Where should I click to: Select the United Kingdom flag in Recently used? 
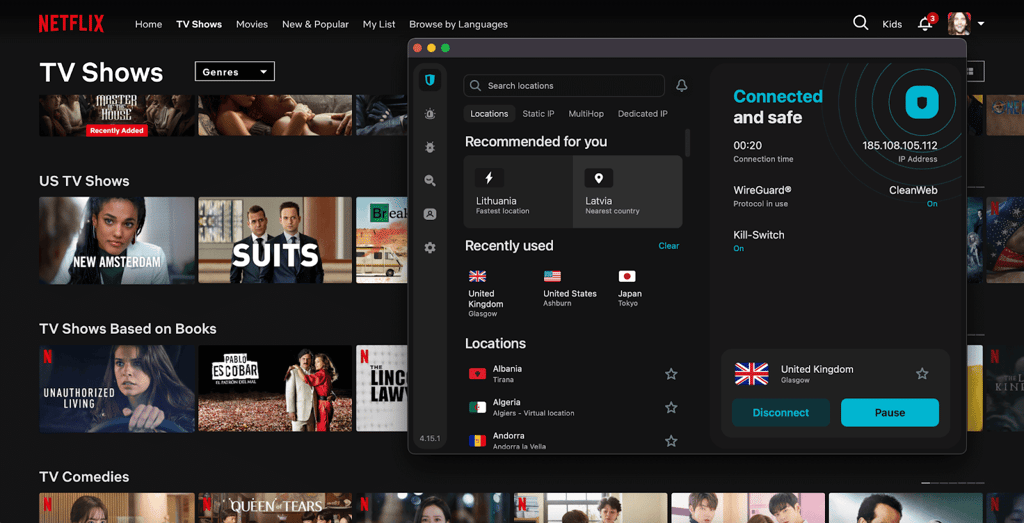[x=477, y=276]
